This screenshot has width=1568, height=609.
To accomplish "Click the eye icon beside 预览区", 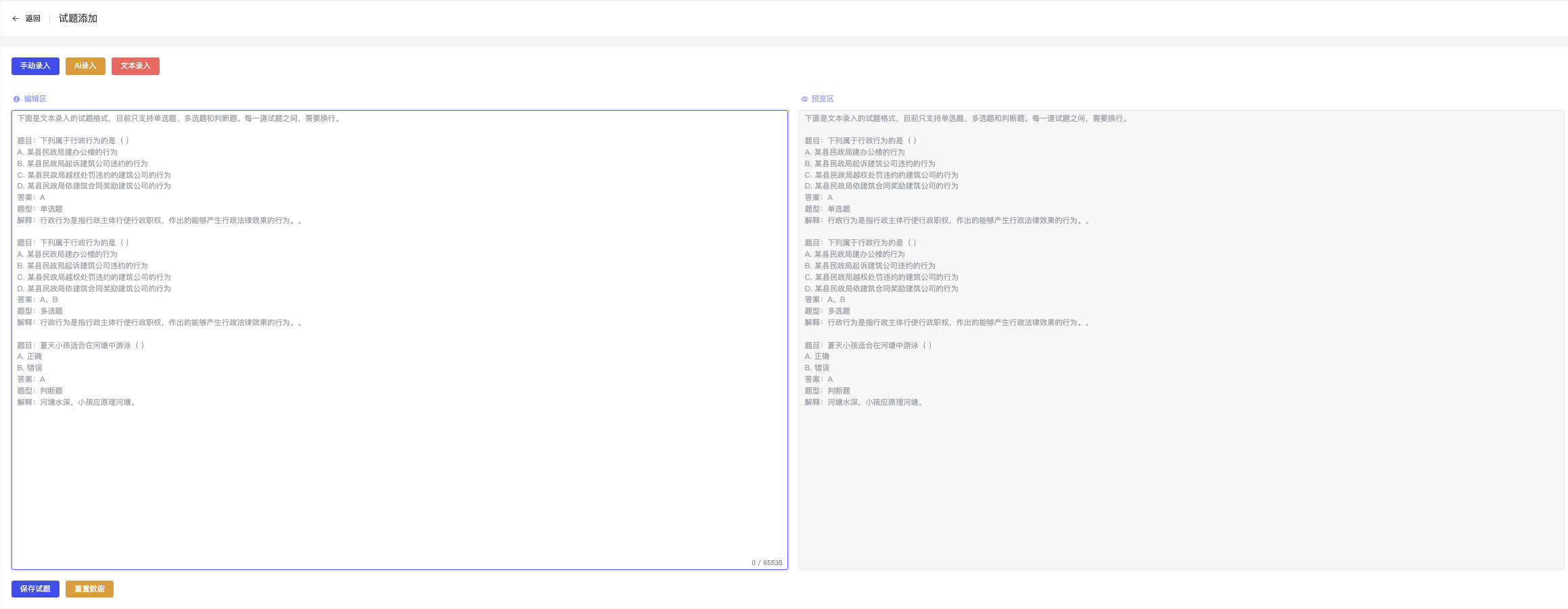I will coord(804,99).
